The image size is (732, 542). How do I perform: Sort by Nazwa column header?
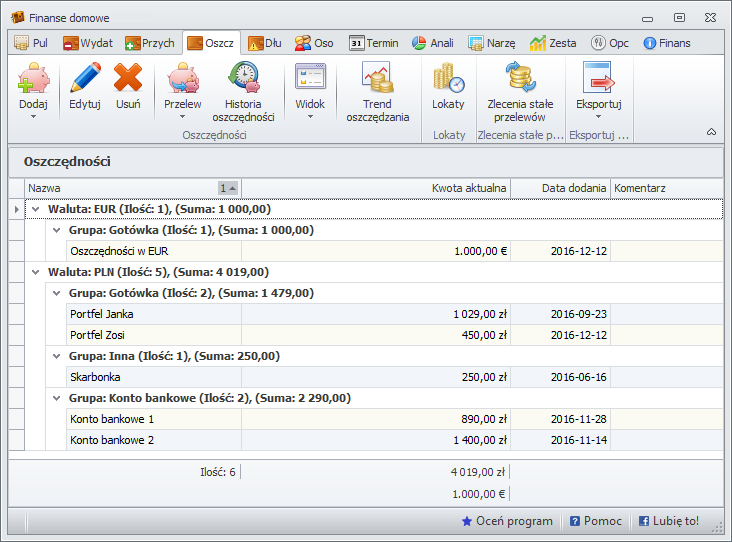(x=120, y=188)
